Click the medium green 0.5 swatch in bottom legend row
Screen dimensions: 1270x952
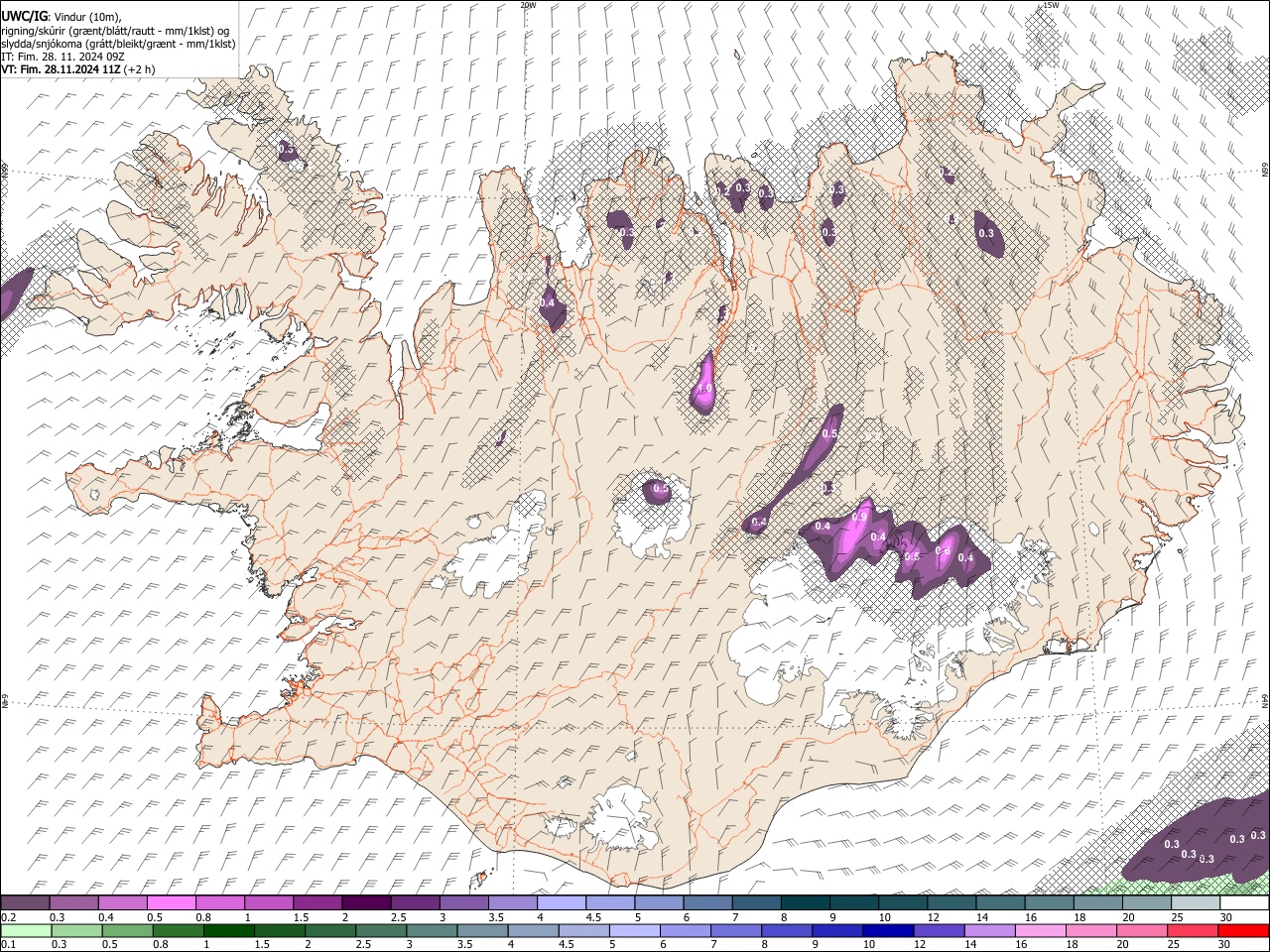128,930
